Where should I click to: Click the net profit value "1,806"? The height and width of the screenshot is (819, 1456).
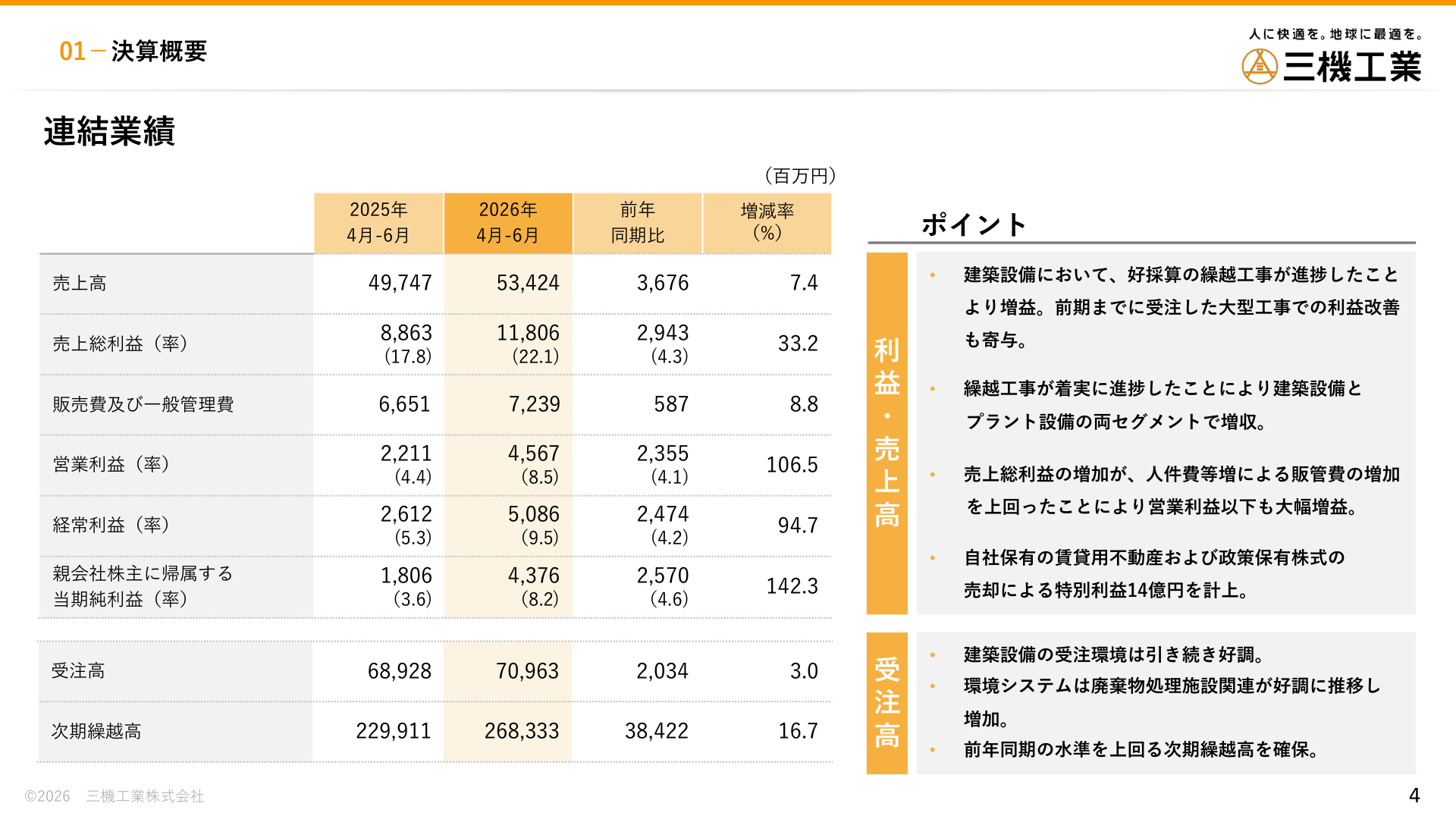coord(406,576)
